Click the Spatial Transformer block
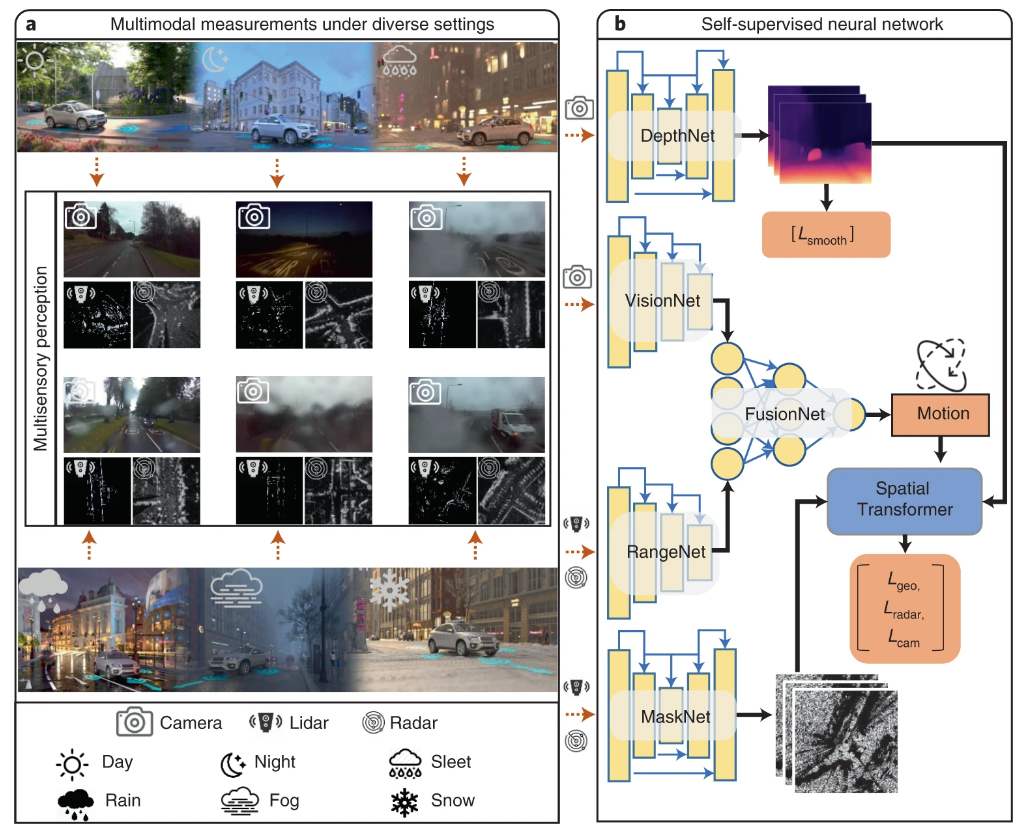 click(904, 502)
